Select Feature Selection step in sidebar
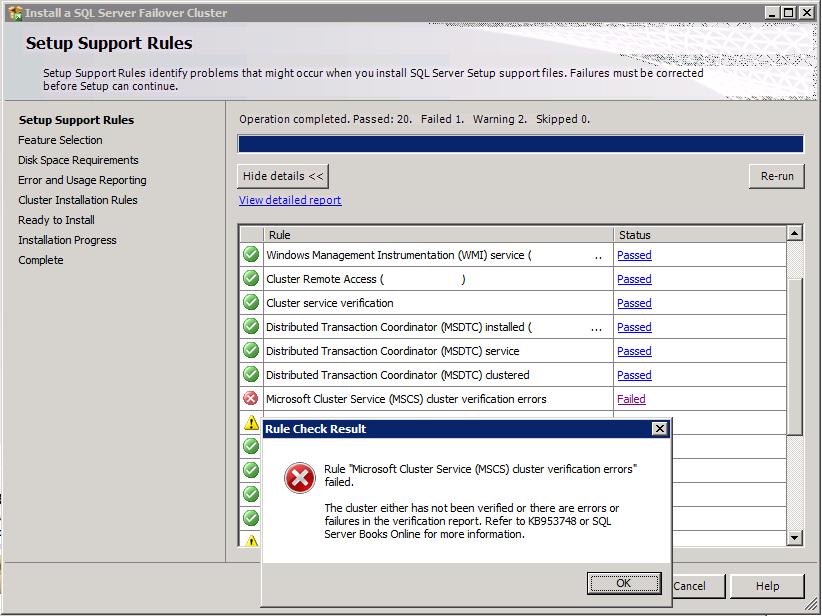Viewport: 822px width, 616px height. click(60, 140)
